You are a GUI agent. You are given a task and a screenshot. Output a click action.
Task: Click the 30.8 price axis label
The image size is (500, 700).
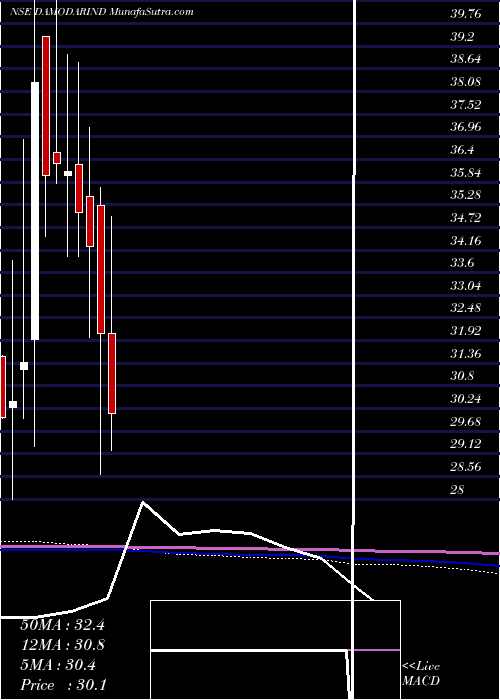462,376
